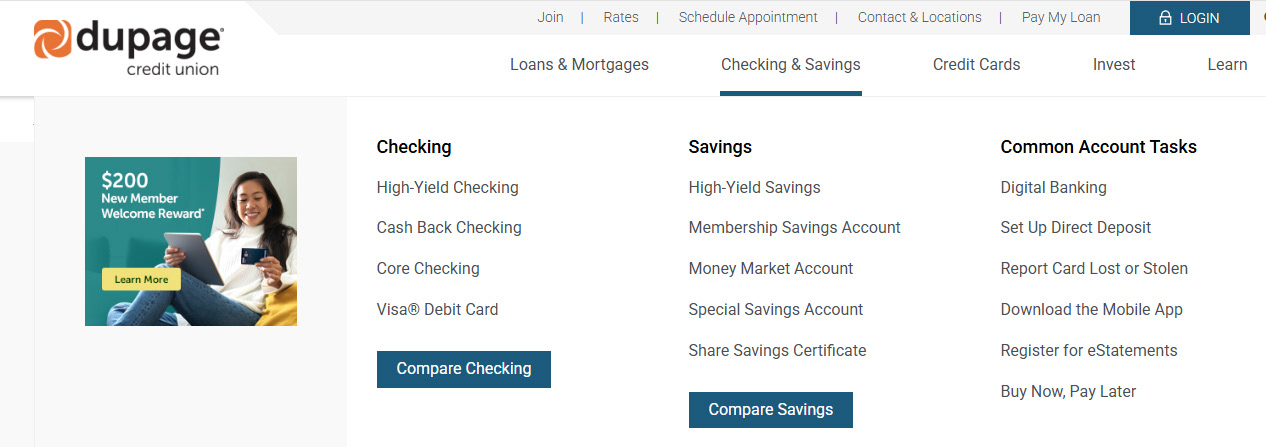
Task: Open Money Market Account page
Action: pos(770,269)
